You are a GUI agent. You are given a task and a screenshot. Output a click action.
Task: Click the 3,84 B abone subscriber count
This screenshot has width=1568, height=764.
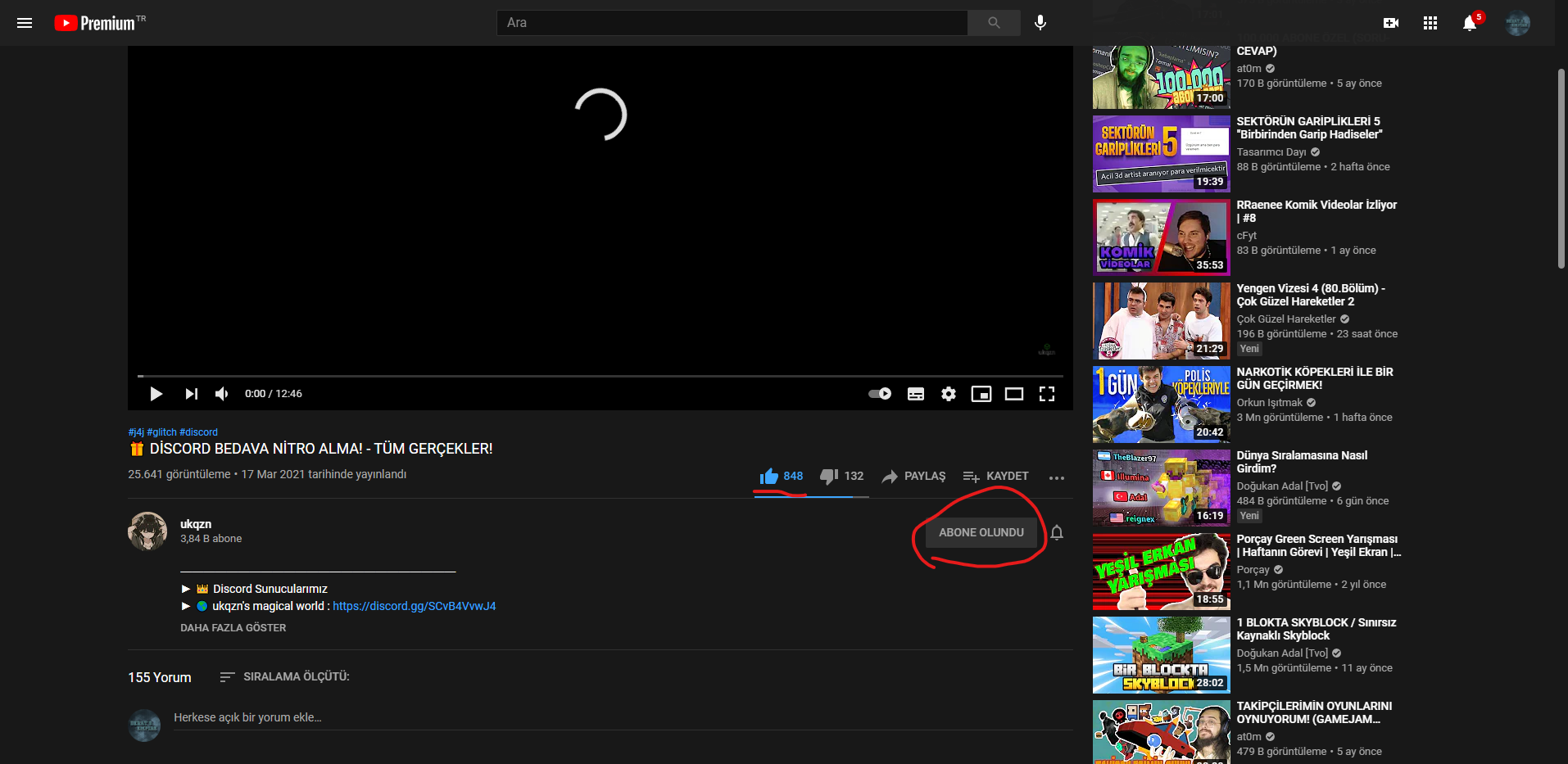click(x=211, y=539)
